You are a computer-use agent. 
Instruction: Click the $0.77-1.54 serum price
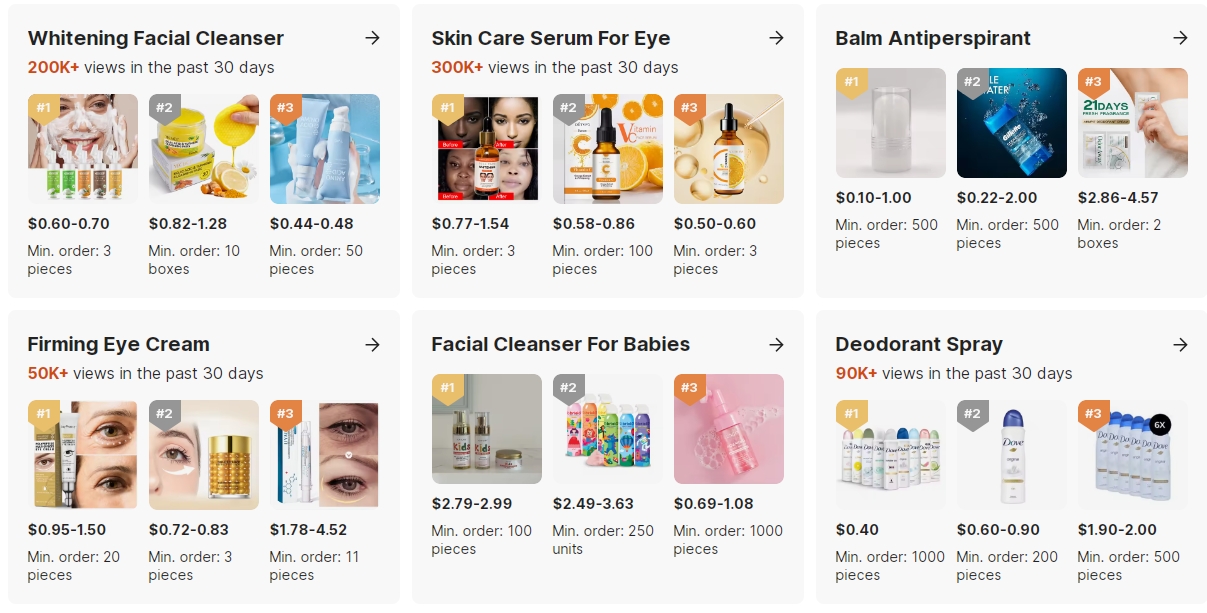tap(470, 223)
